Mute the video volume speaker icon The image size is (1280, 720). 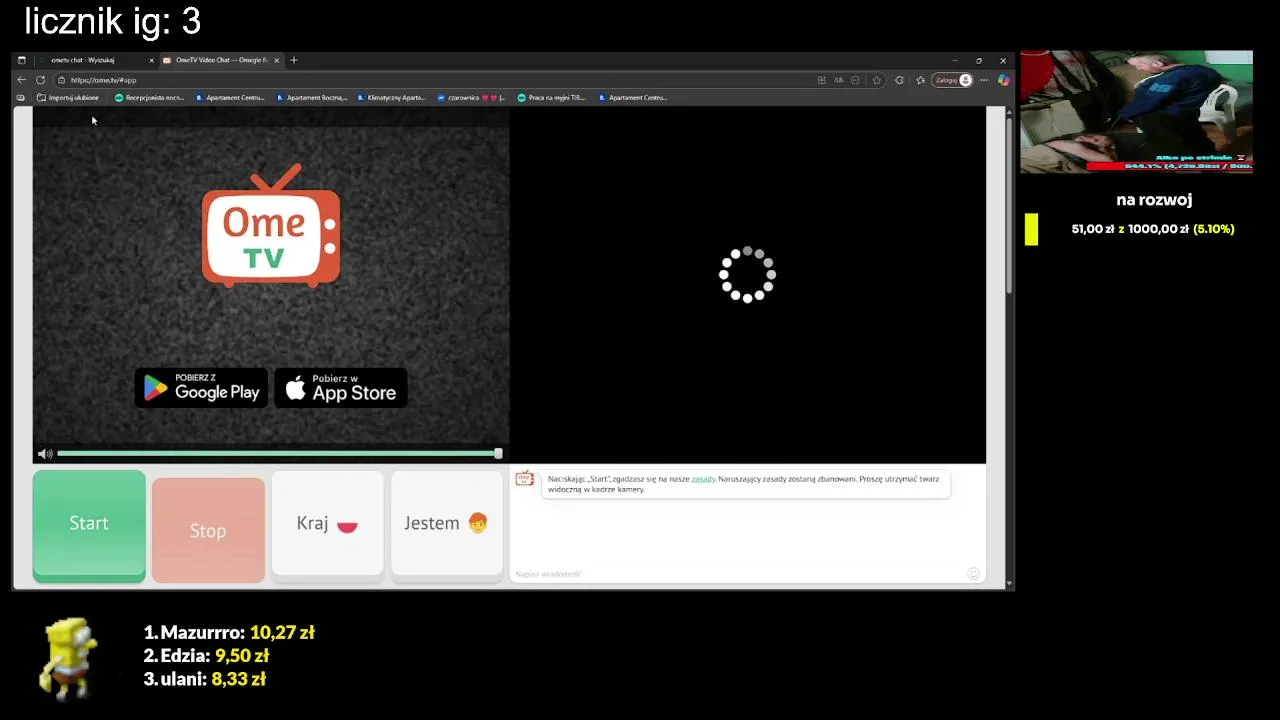(x=44, y=454)
